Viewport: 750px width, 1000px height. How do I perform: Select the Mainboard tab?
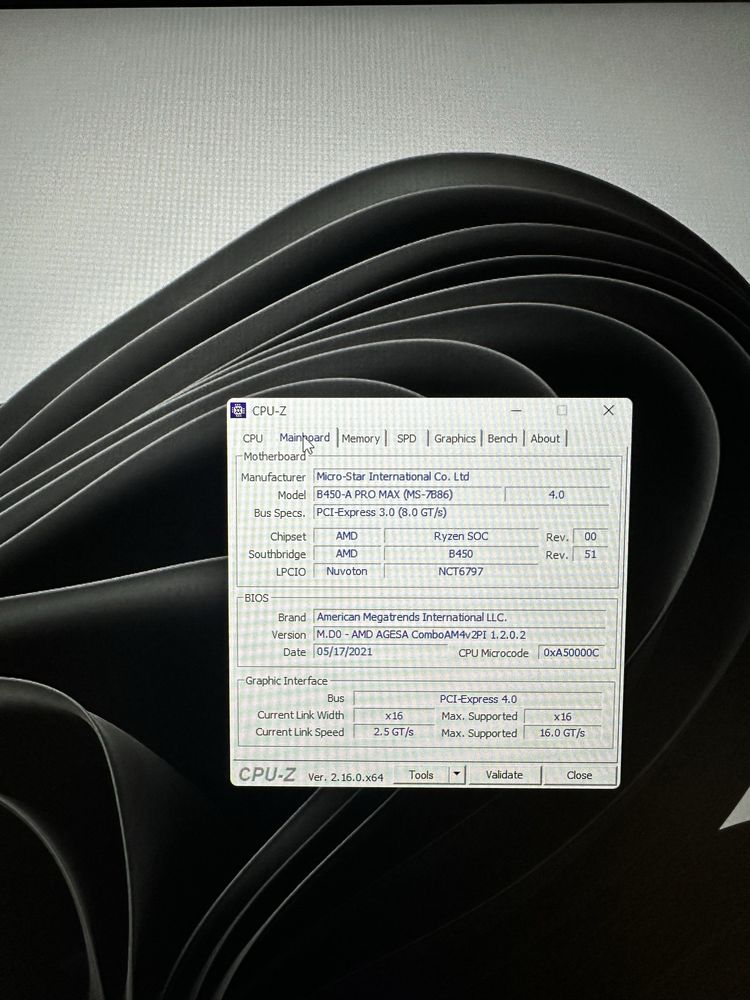(x=304, y=438)
